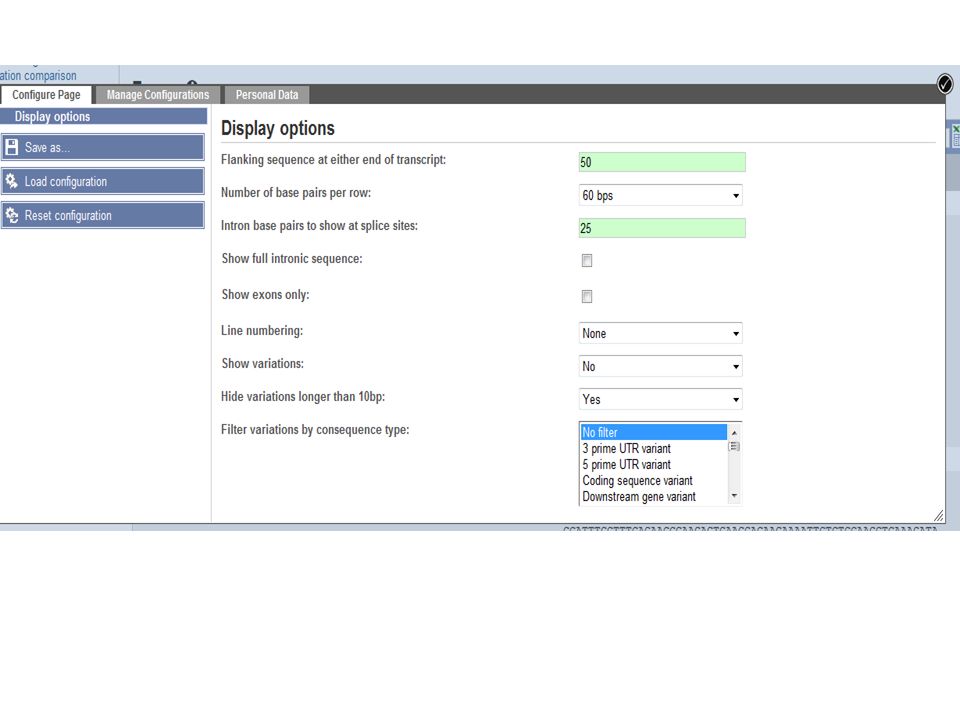Viewport: 960px width, 720px height.
Task: Open the Personal Data tab
Action: tap(267, 95)
